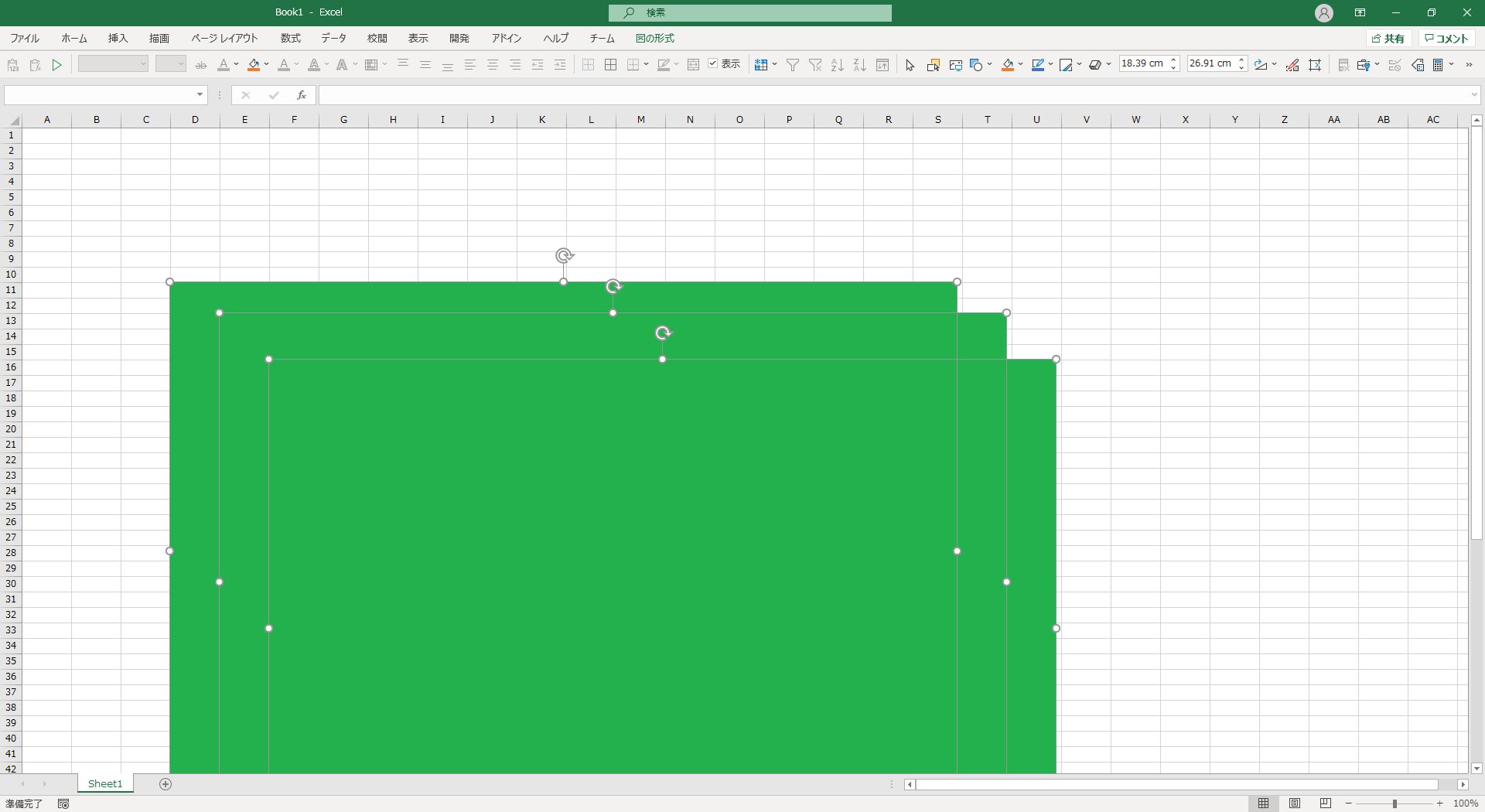Open the shape fill color dropdown arrow
Screen dimensions: 1485x812
coord(1020,65)
